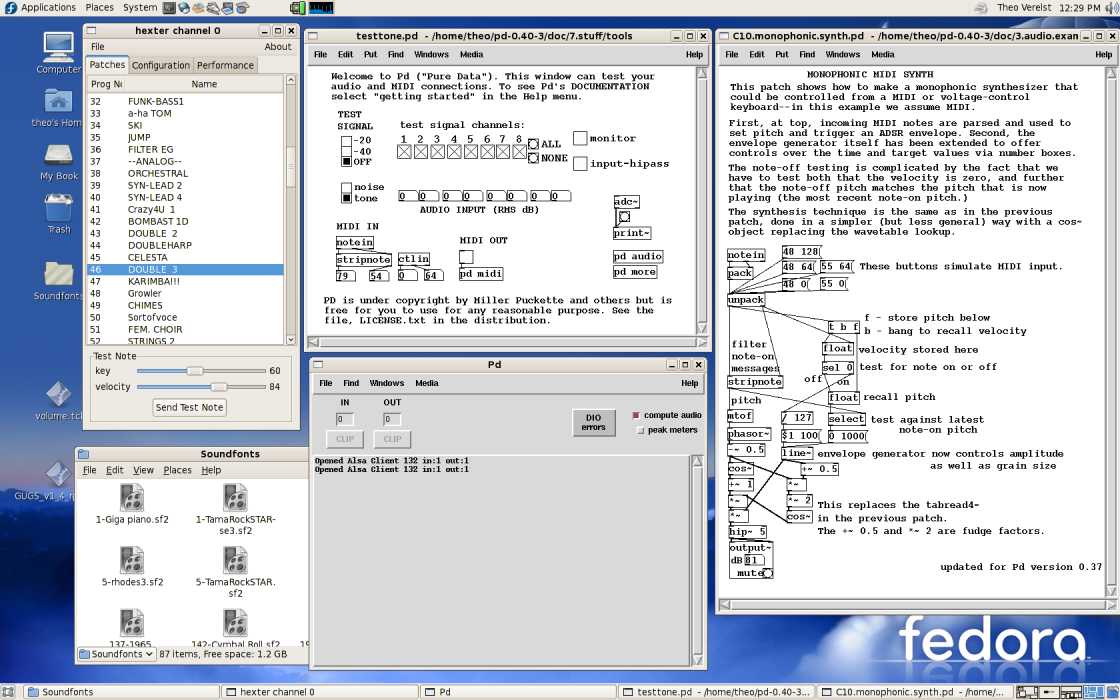Switch to hexter channel 0 in taskbar
Image resolution: width=1120 pixels, height=700 pixels.
tap(319, 691)
